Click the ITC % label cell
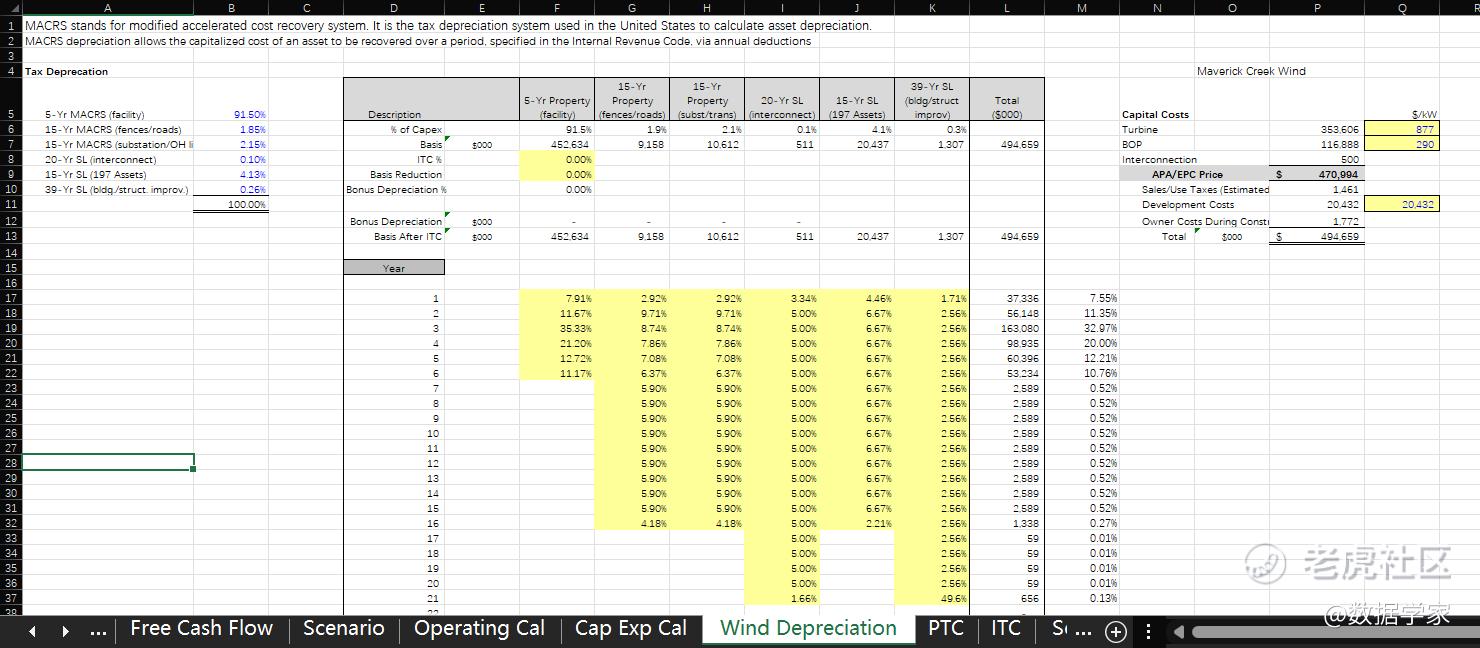Screen dimensions: 1480x648 click(x=394, y=159)
